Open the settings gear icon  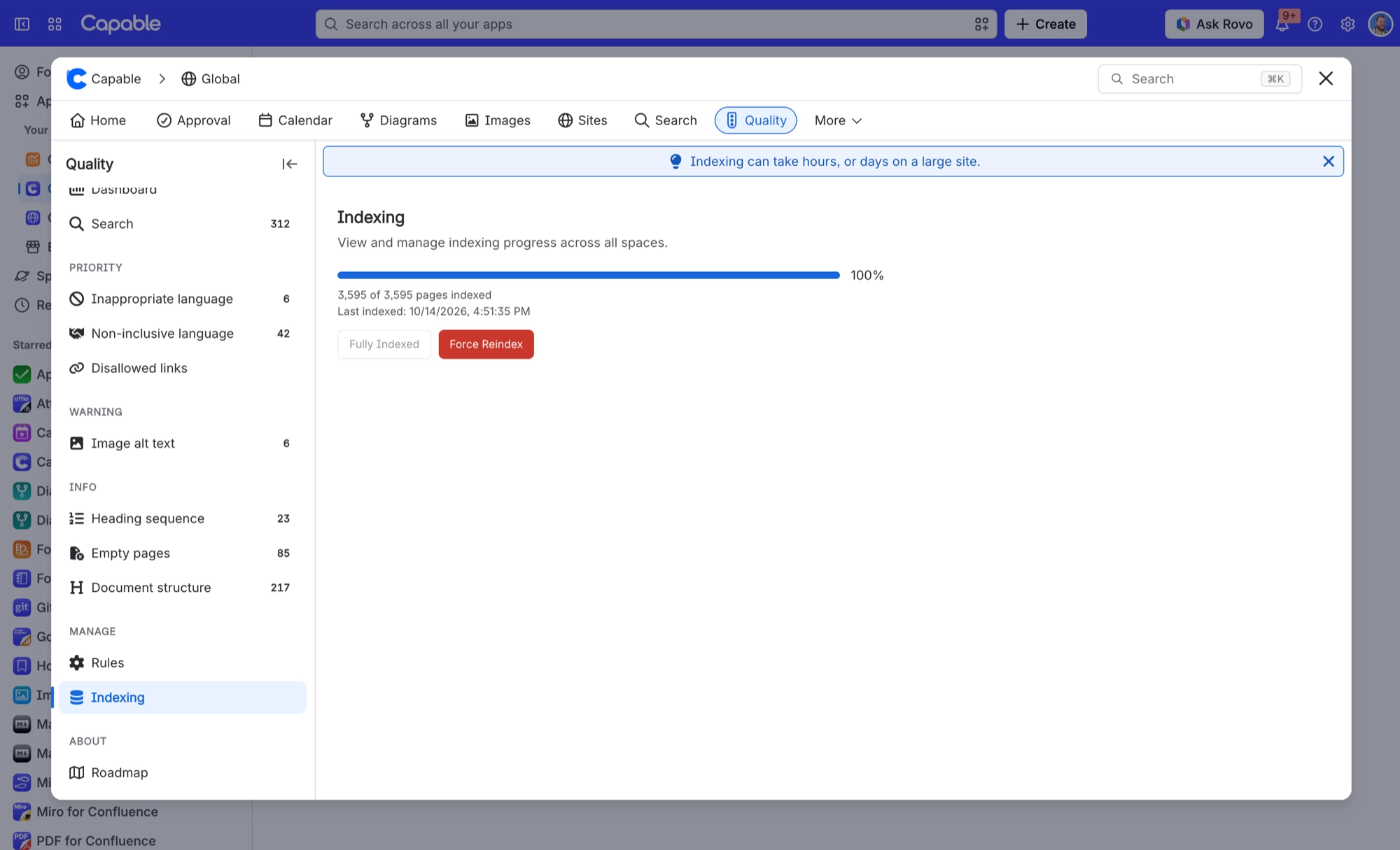click(x=1347, y=24)
